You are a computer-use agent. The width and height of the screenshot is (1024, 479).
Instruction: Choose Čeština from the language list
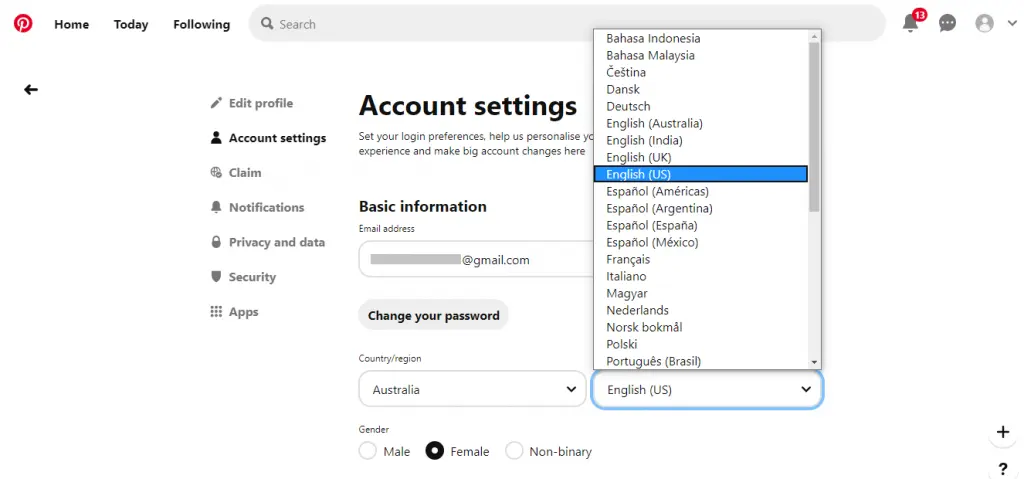click(x=701, y=73)
